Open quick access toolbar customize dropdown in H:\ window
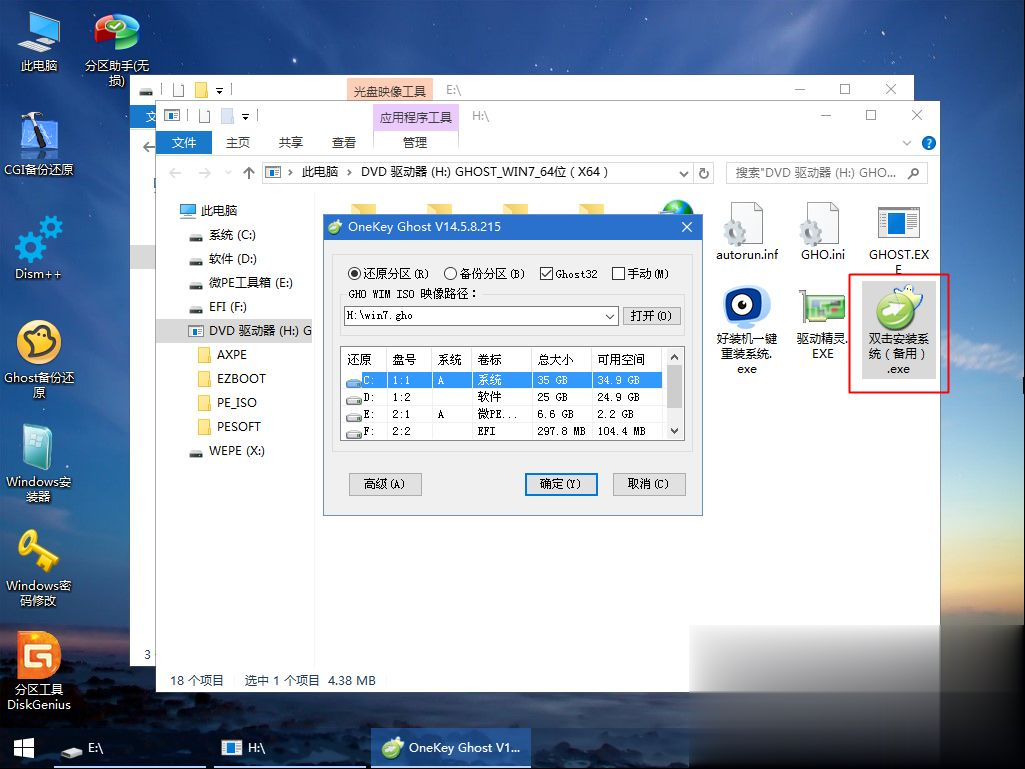 click(x=245, y=117)
